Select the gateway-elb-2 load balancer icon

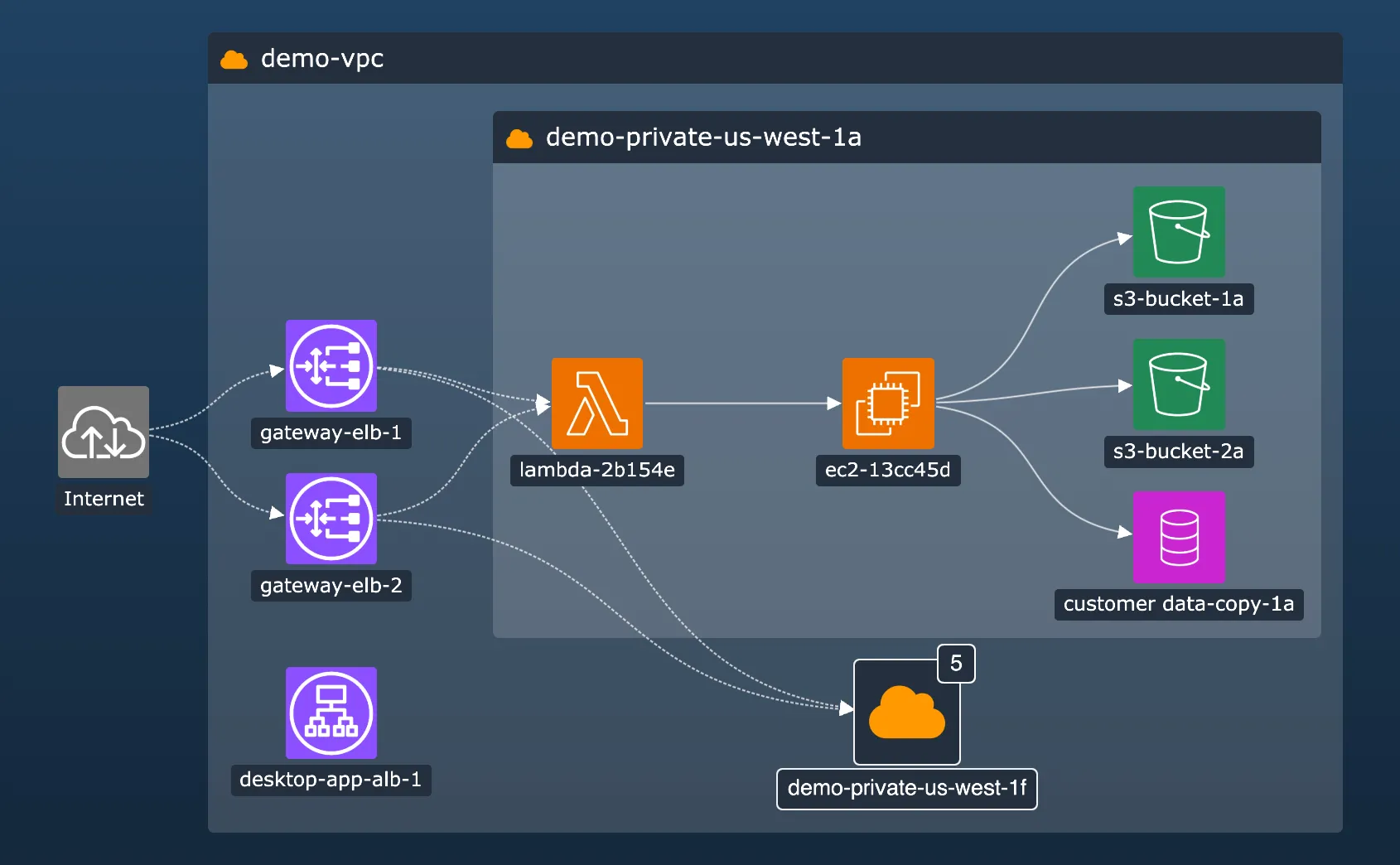[x=331, y=519]
